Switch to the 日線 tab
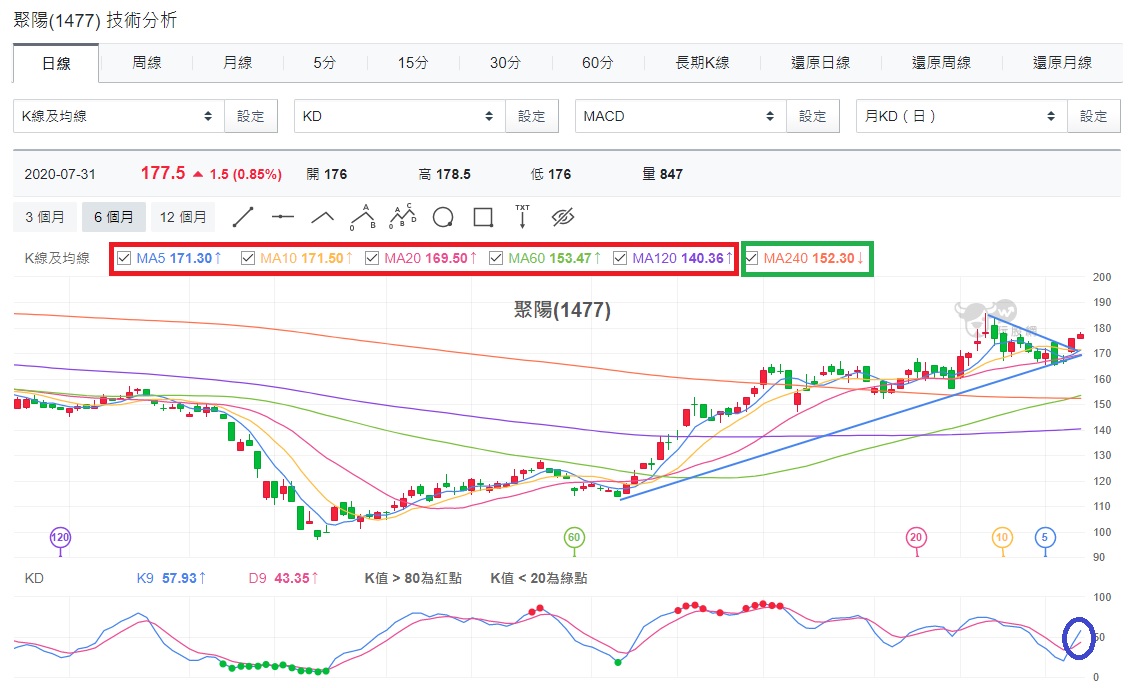The width and height of the screenshot is (1129, 688). coord(56,63)
